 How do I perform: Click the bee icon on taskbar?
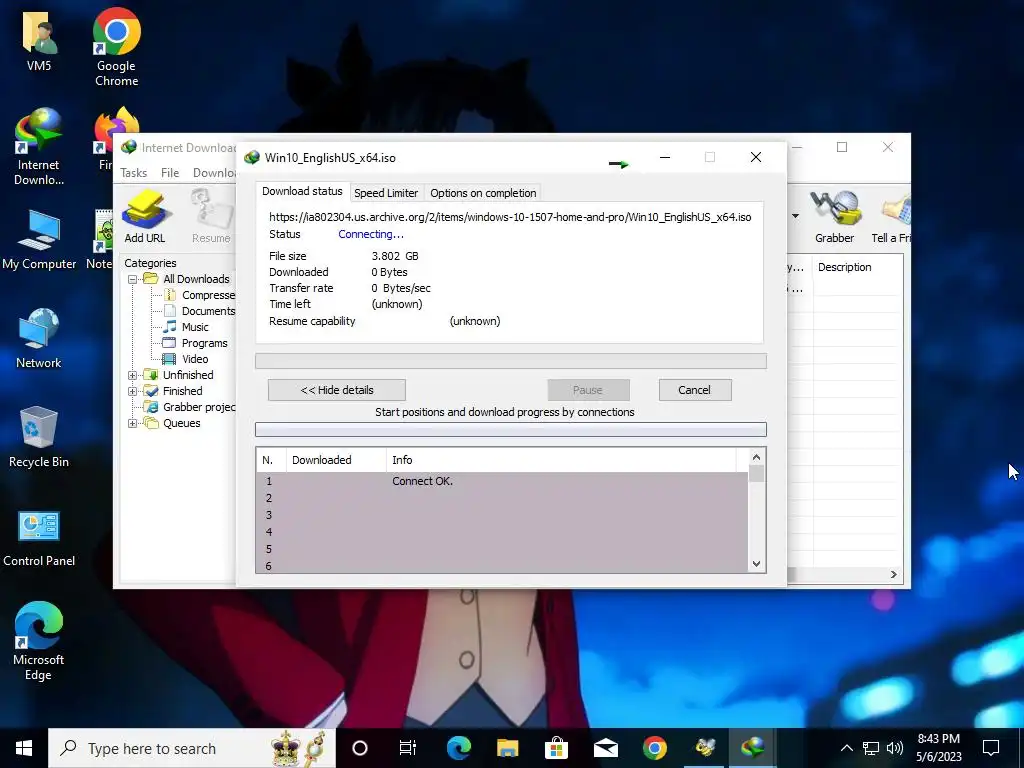pos(705,748)
